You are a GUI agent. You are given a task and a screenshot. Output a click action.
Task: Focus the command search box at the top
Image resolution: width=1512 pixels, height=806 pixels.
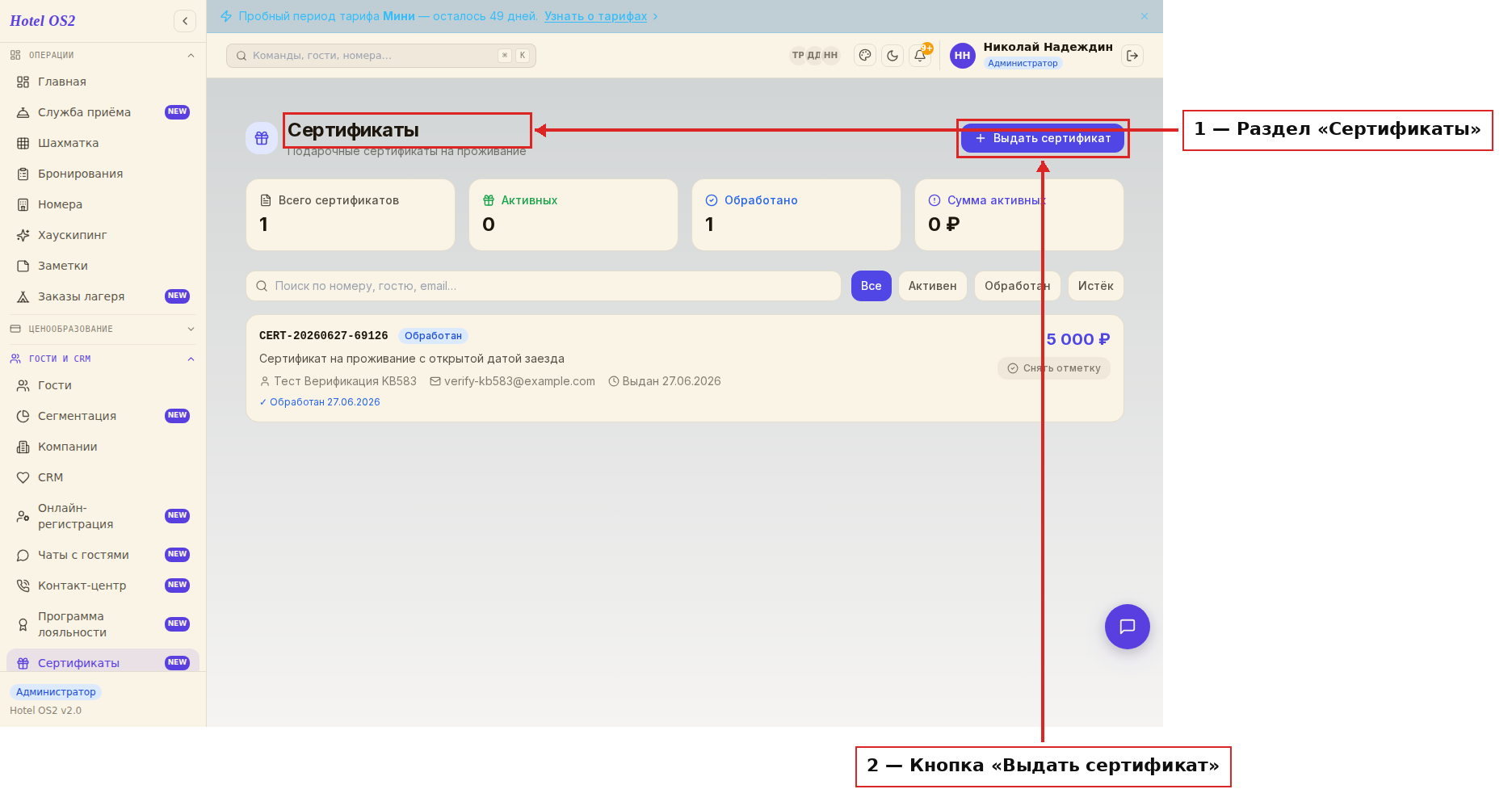point(381,56)
